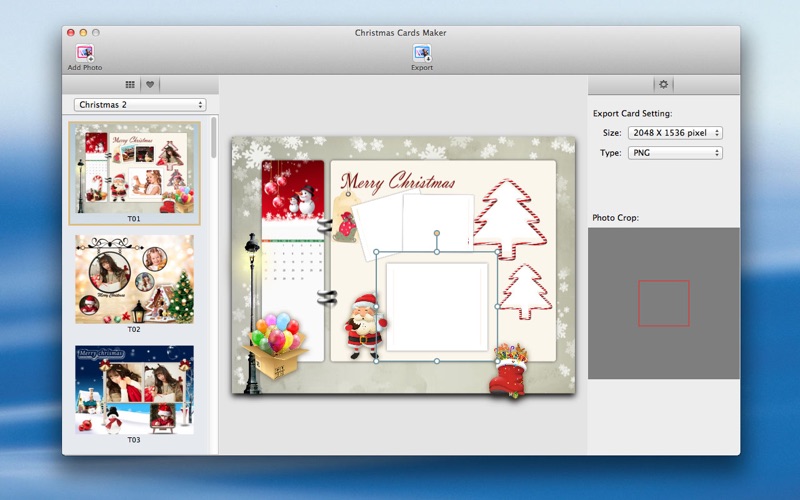800x500 pixels.
Task: Click the top-left resize handle of selected frame
Action: [x=377, y=252]
